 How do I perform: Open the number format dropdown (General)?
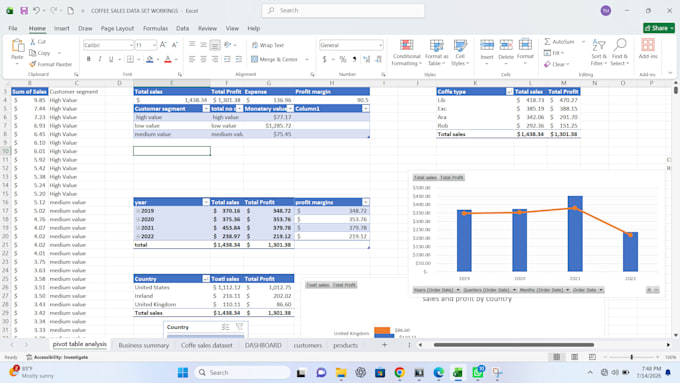click(x=380, y=45)
